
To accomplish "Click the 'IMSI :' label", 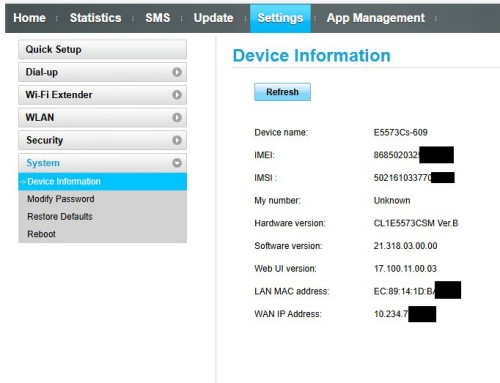I will click(x=266, y=178).
